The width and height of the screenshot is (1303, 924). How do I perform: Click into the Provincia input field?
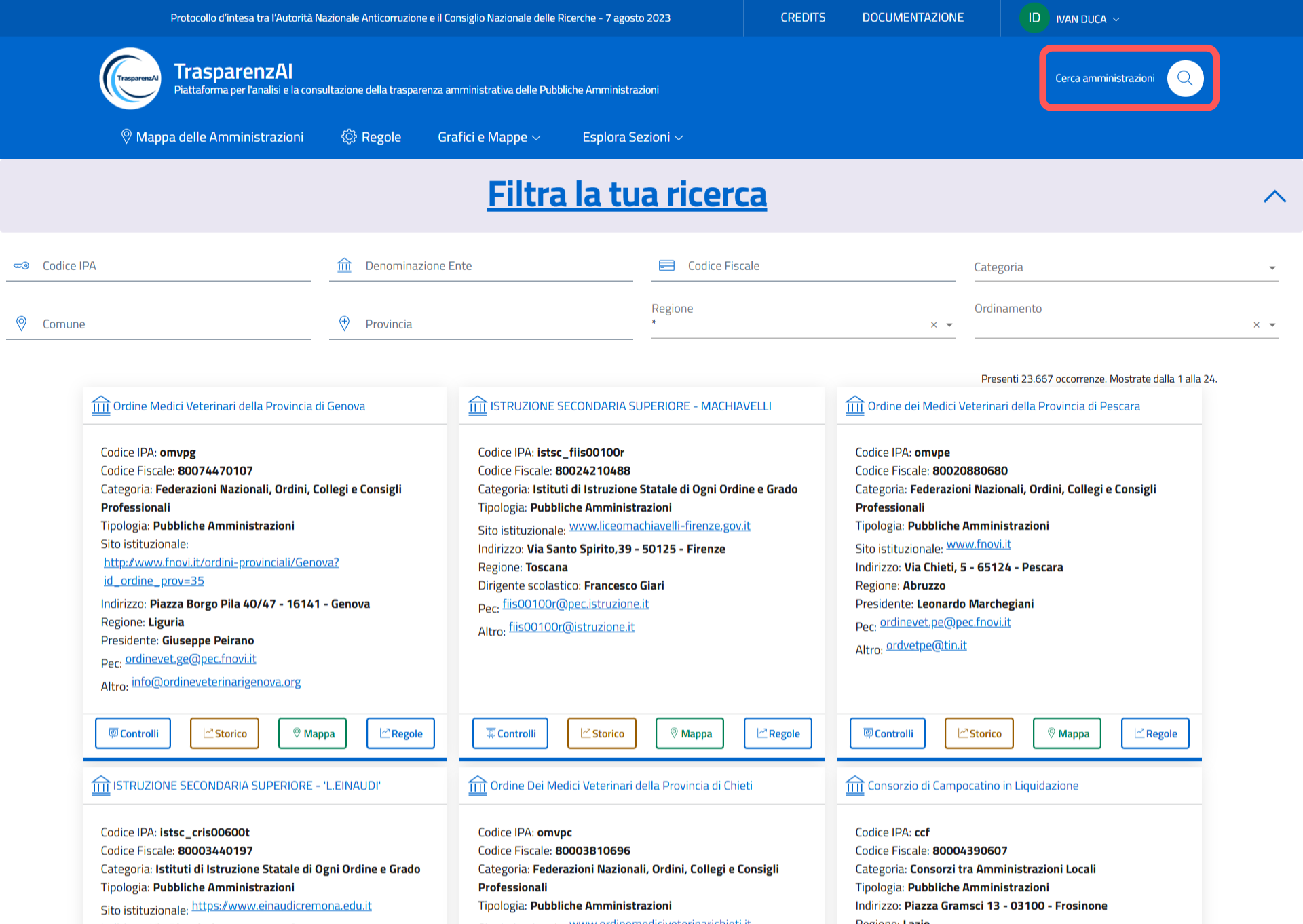tap(481, 324)
